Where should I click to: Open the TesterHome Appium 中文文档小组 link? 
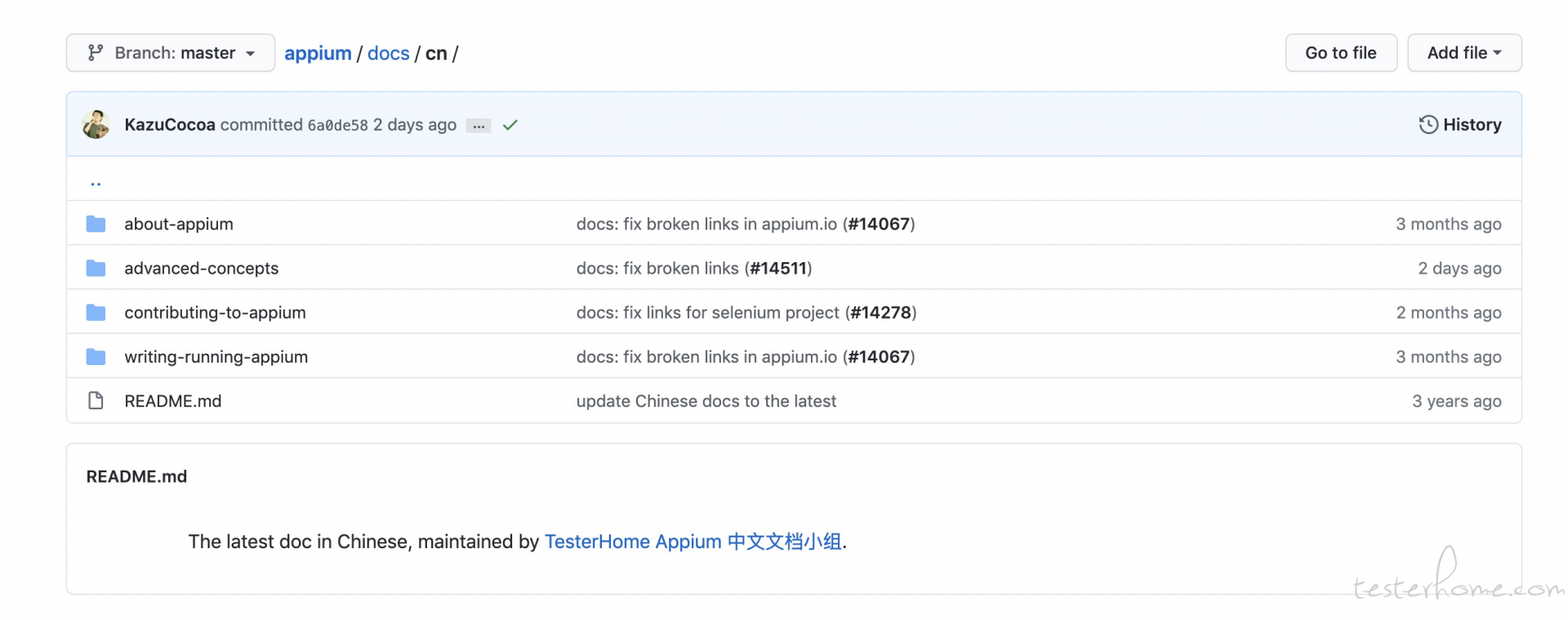pos(693,542)
